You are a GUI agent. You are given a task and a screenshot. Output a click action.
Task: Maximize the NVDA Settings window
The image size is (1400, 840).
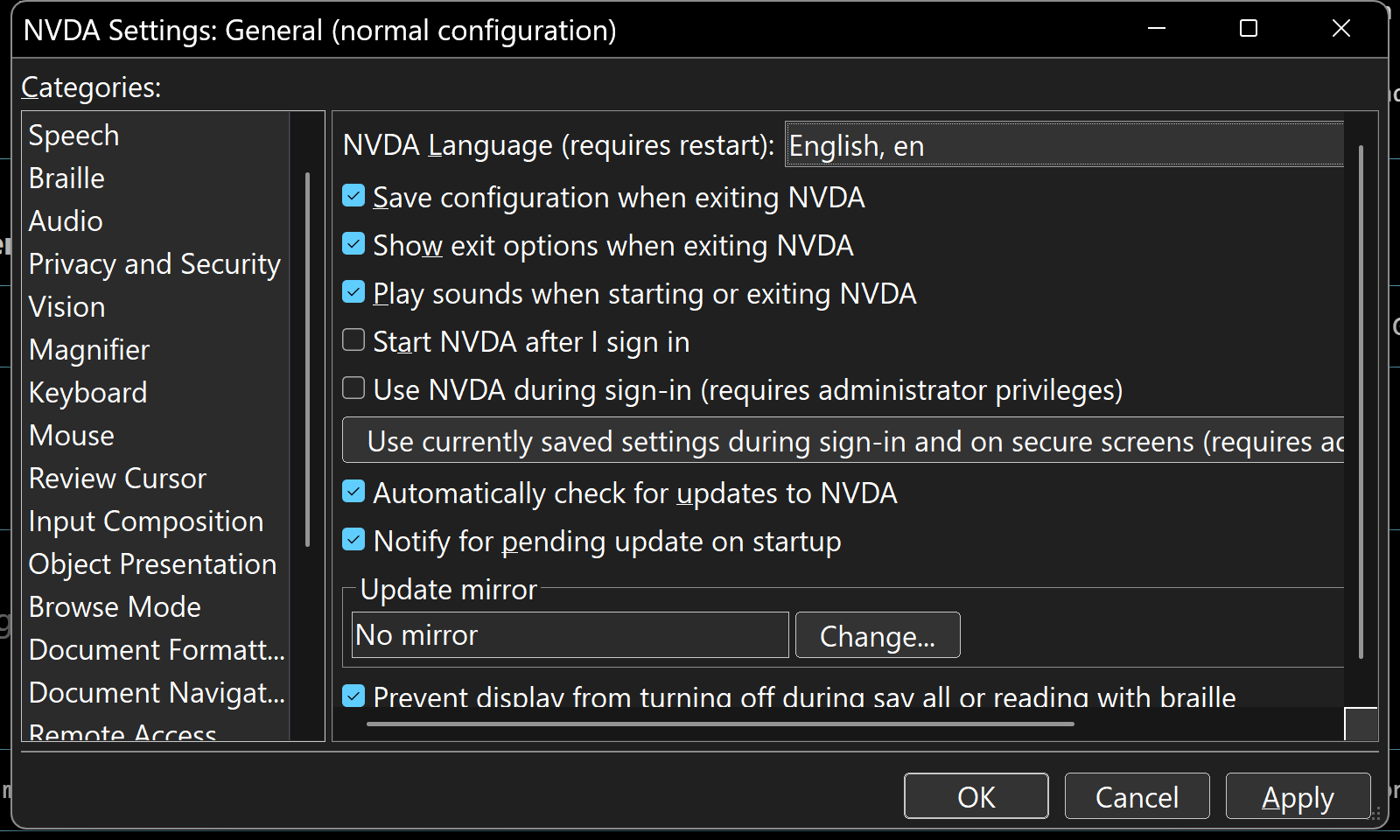point(1249,29)
